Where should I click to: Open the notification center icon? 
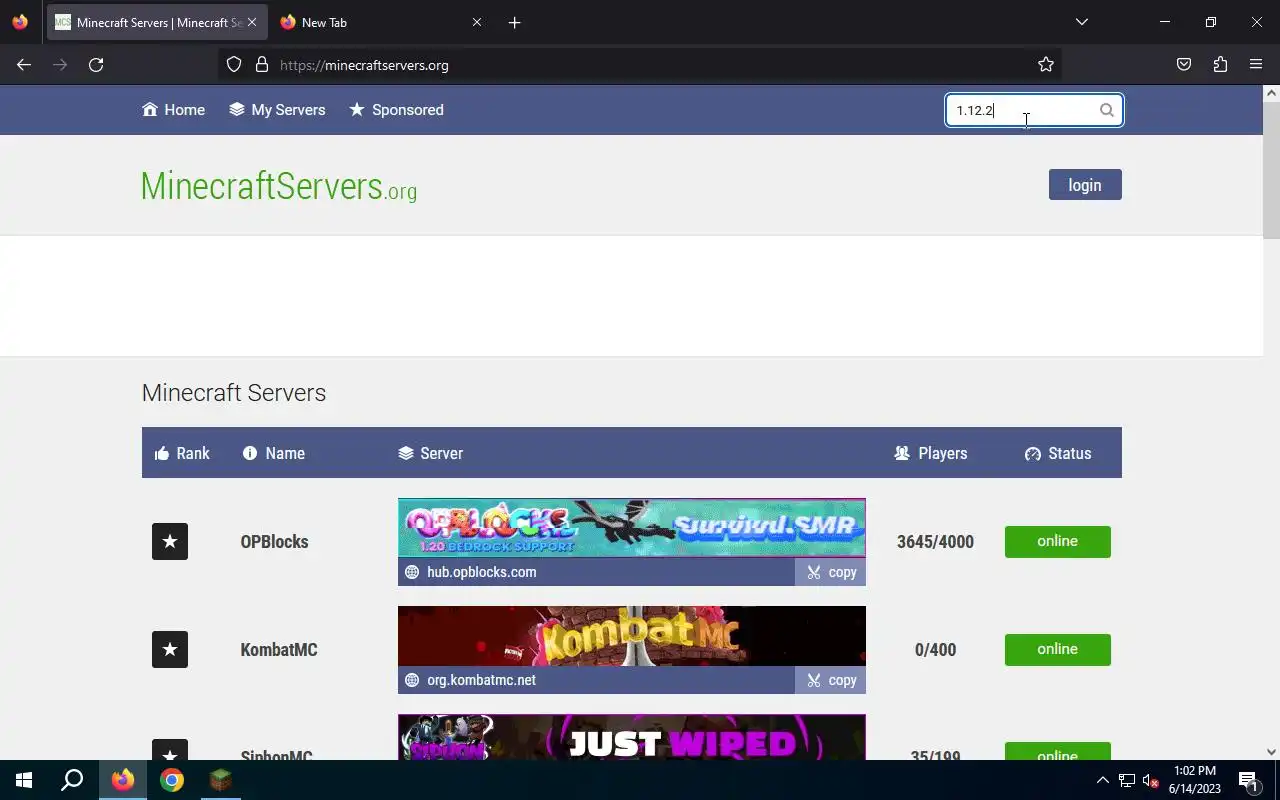coord(1248,780)
